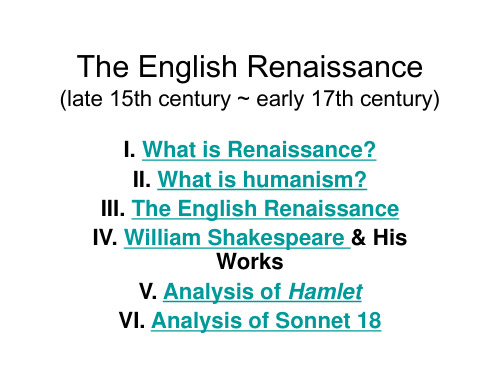Open the 'William Shakespeare' hyperlink
Image resolution: width=500 pixels, height=375 pixels.
pos(237,238)
